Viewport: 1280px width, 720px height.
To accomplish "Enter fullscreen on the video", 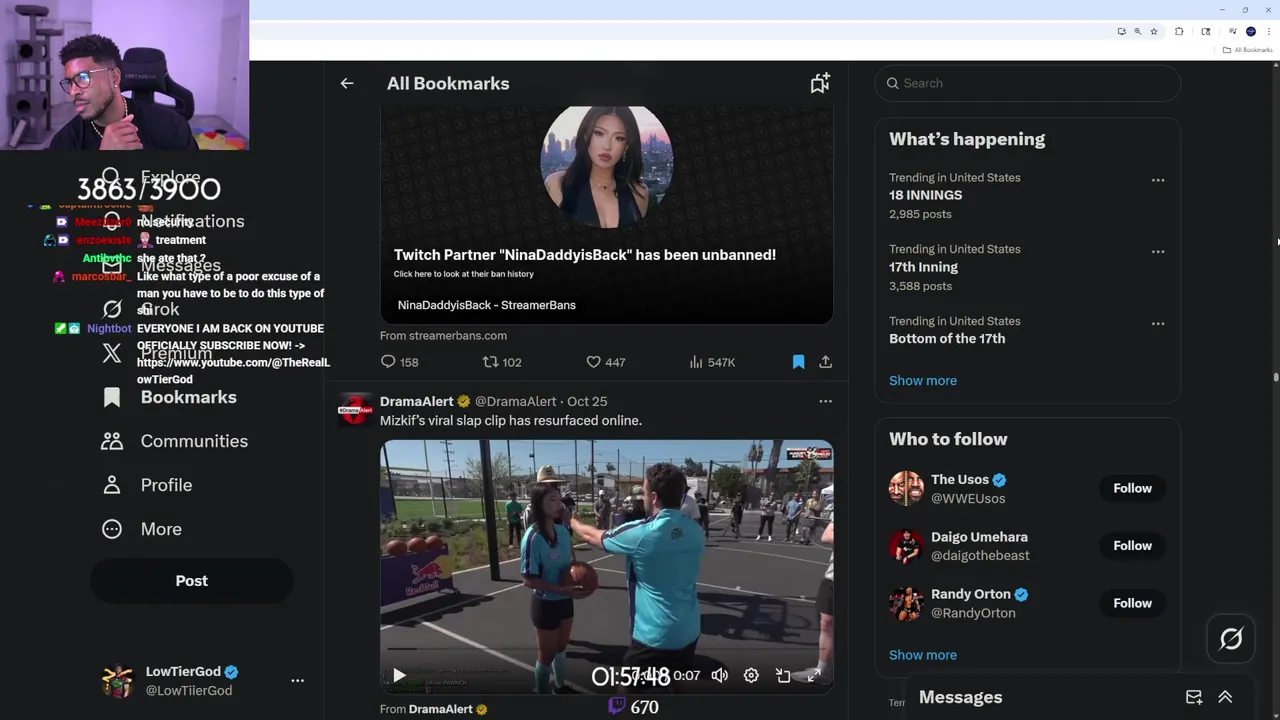I will coord(814,676).
